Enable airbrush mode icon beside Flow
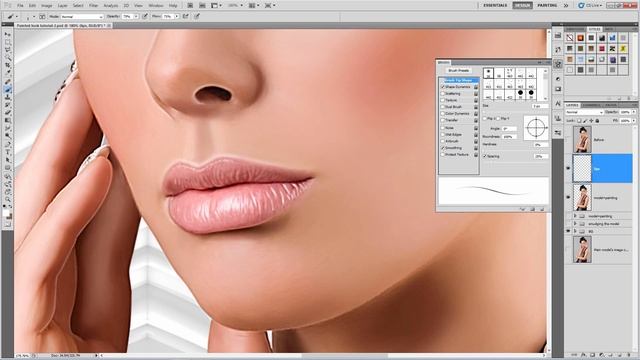The image size is (640, 360). tap(186, 17)
